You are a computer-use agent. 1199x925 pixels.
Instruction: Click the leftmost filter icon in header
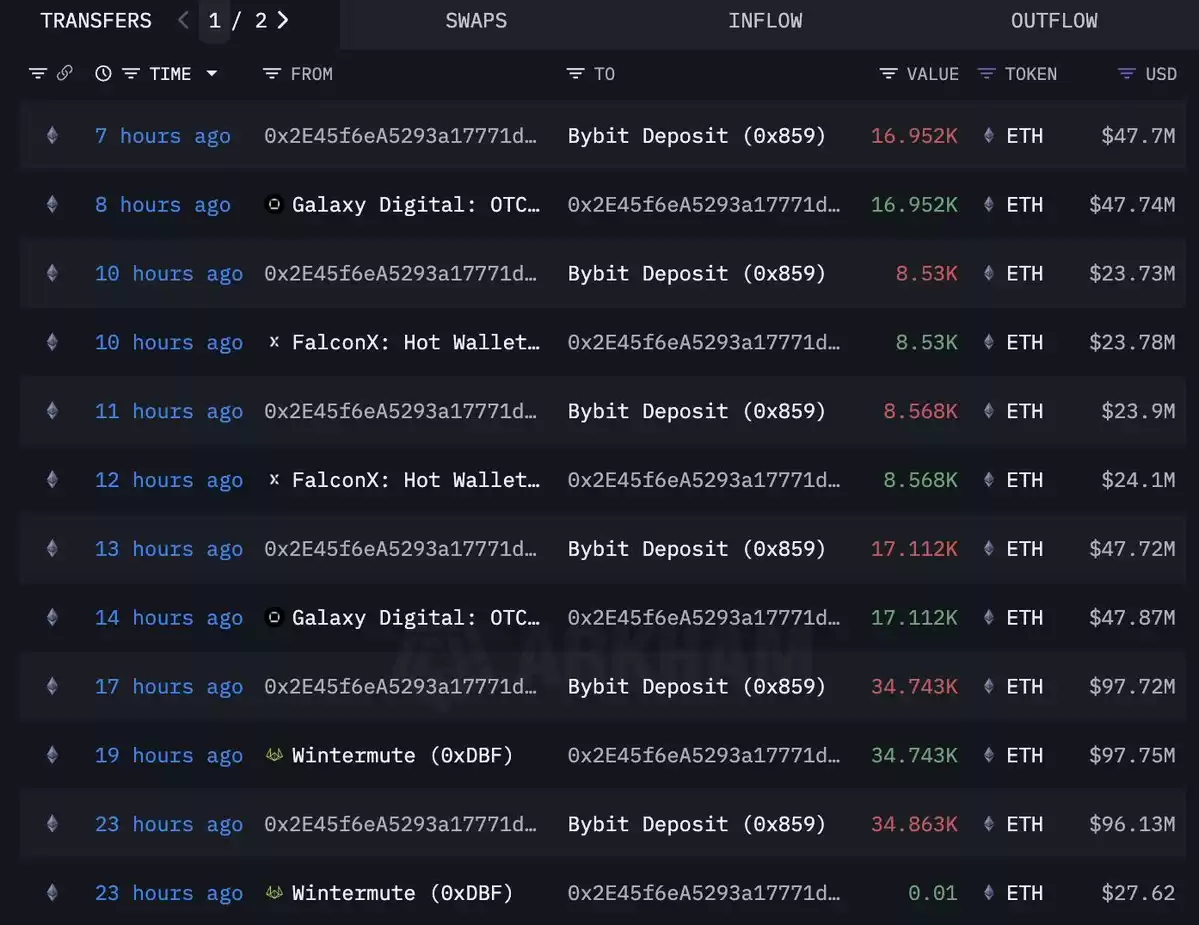click(37, 73)
